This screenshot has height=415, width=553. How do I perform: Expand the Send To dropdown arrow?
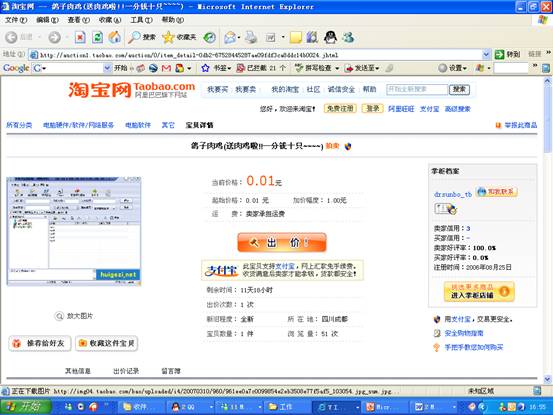coord(377,68)
